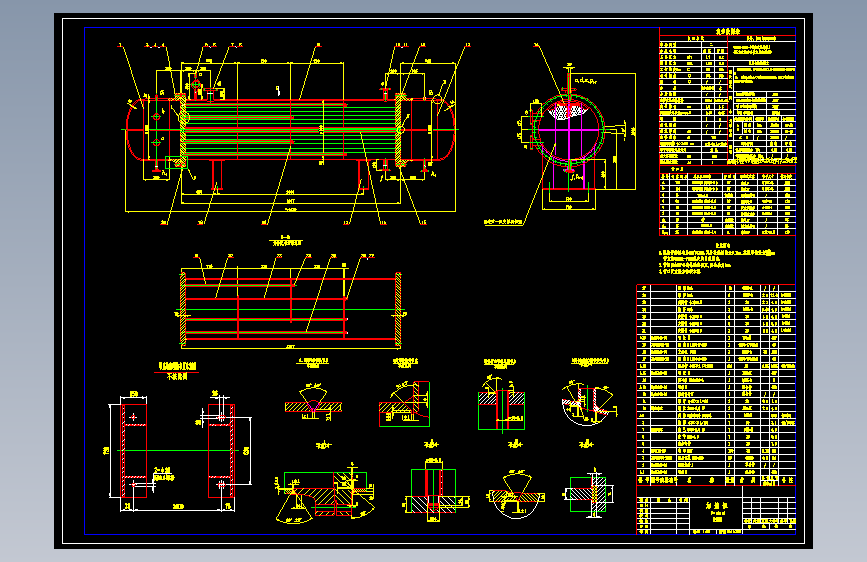Select the technical notes text block

click(717, 260)
